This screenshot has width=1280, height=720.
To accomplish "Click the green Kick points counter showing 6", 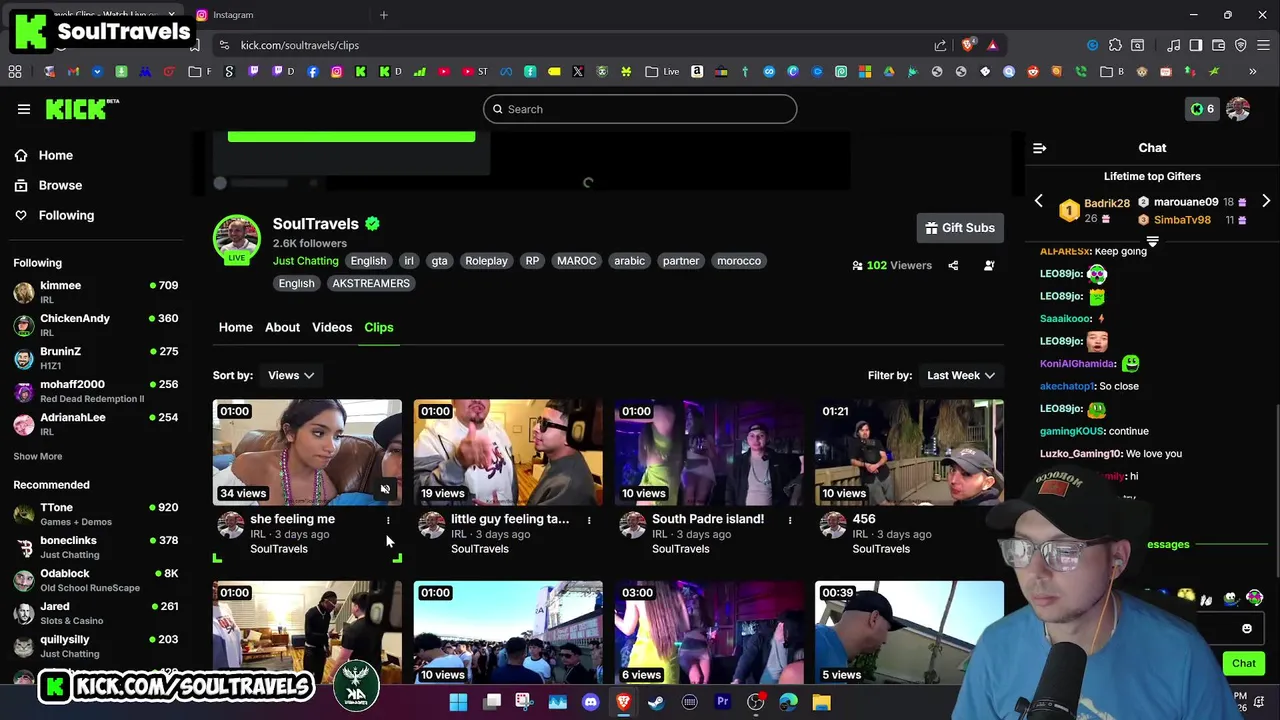I will coord(1202,109).
